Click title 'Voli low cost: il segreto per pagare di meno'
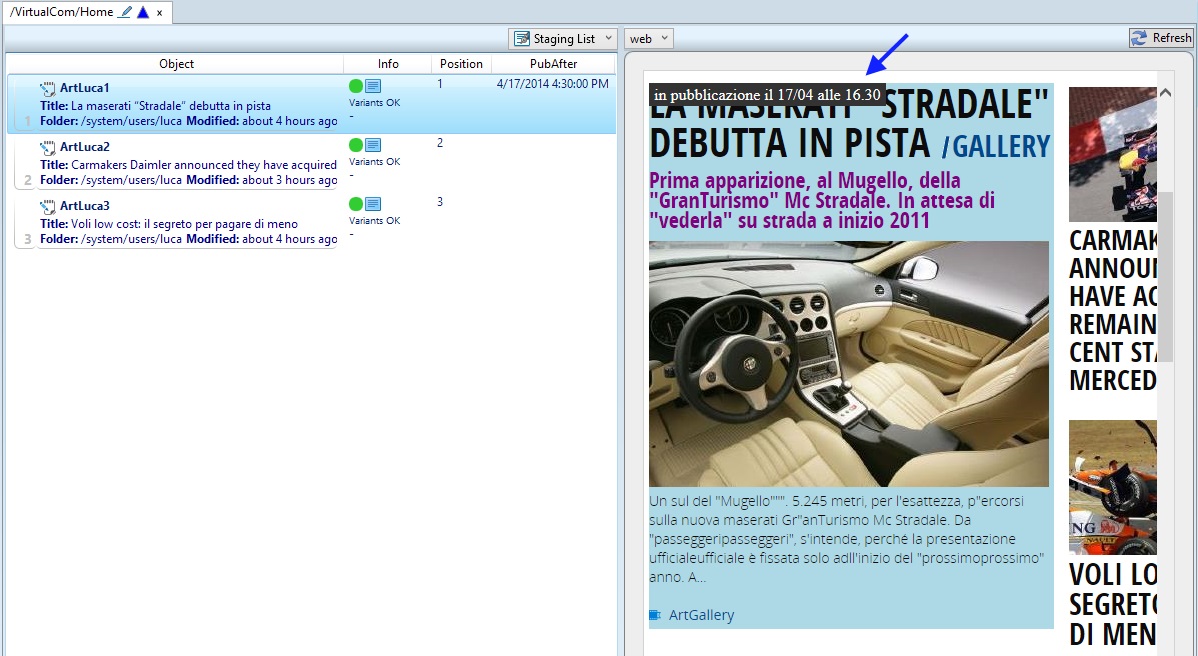 pos(184,224)
